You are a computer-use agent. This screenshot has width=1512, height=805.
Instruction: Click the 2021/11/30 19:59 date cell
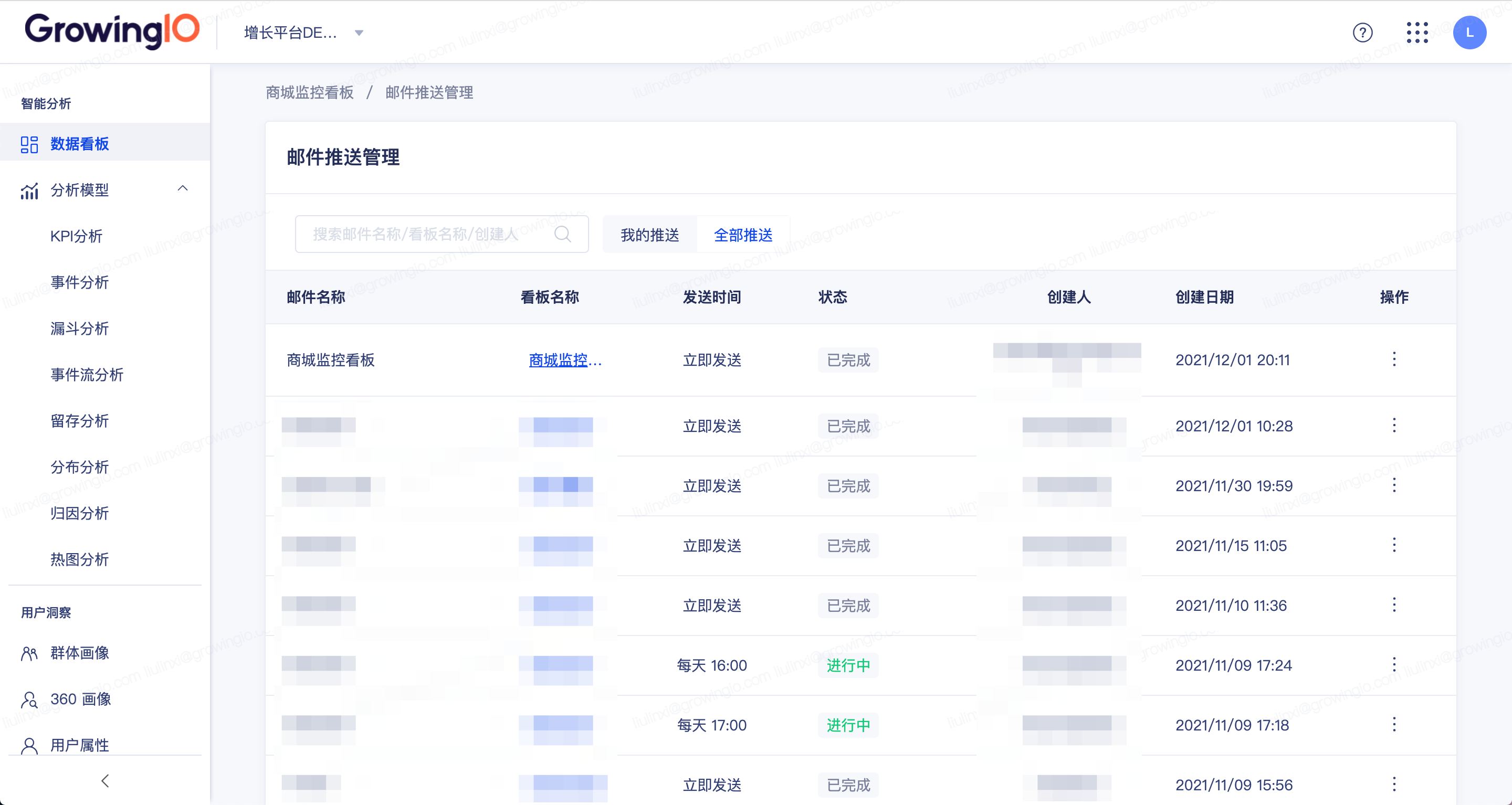click(x=1234, y=486)
